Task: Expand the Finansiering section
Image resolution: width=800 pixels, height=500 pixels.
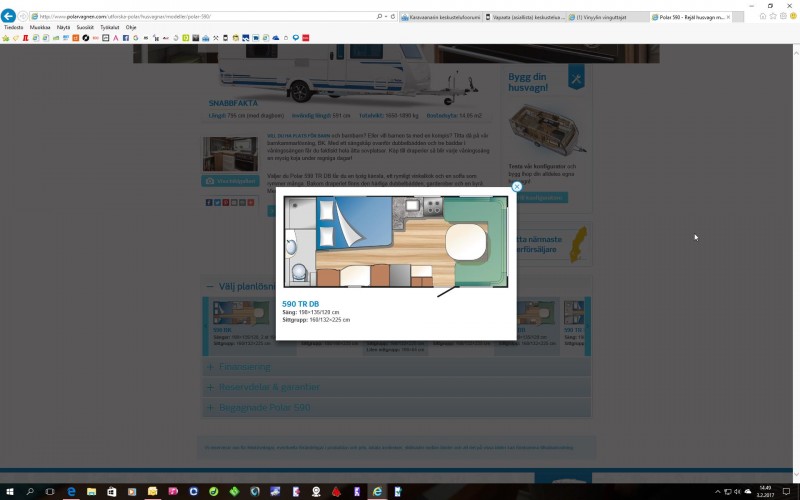Action: tap(245, 367)
